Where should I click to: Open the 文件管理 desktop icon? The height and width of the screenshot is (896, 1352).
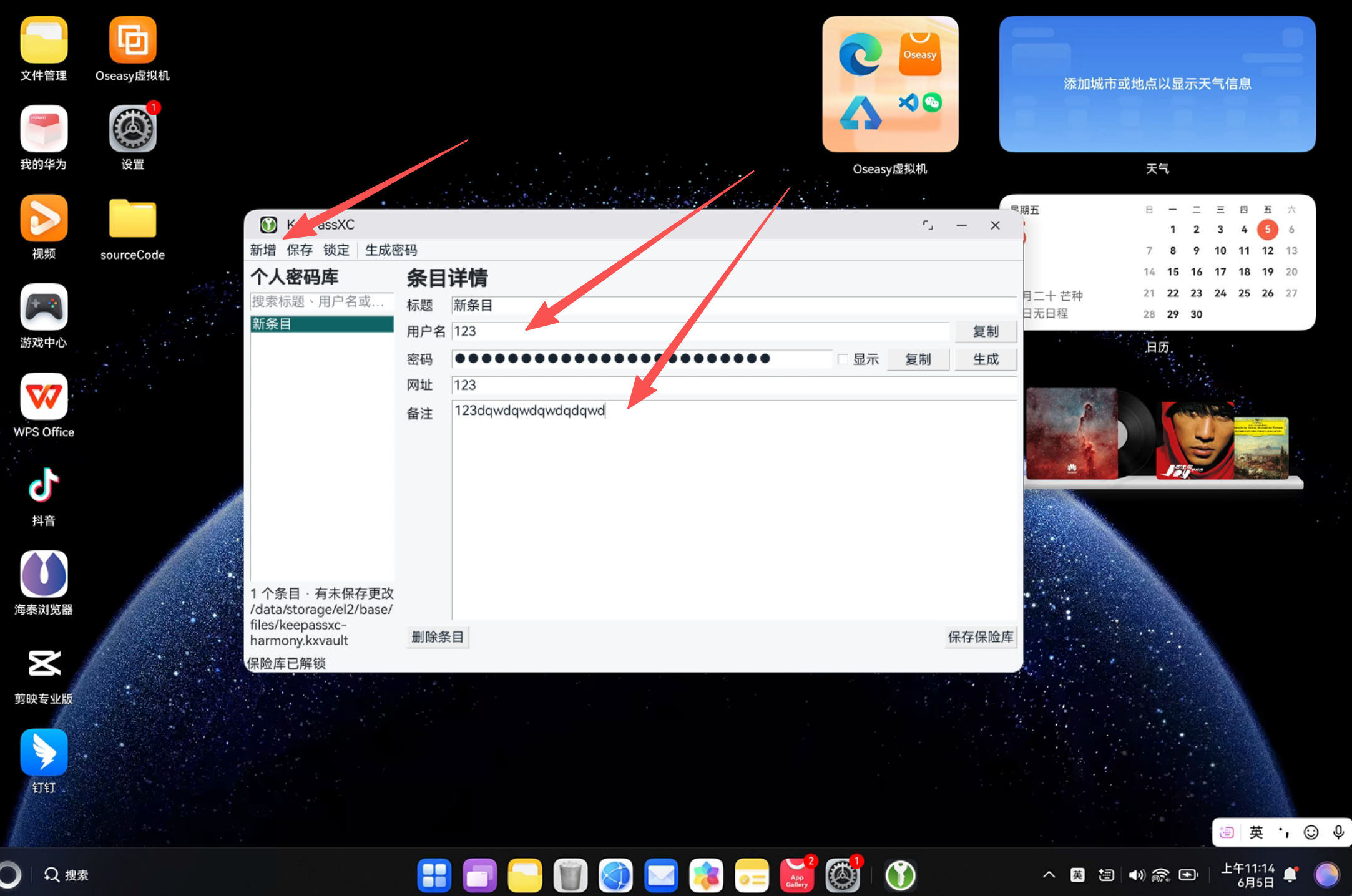coord(44,40)
